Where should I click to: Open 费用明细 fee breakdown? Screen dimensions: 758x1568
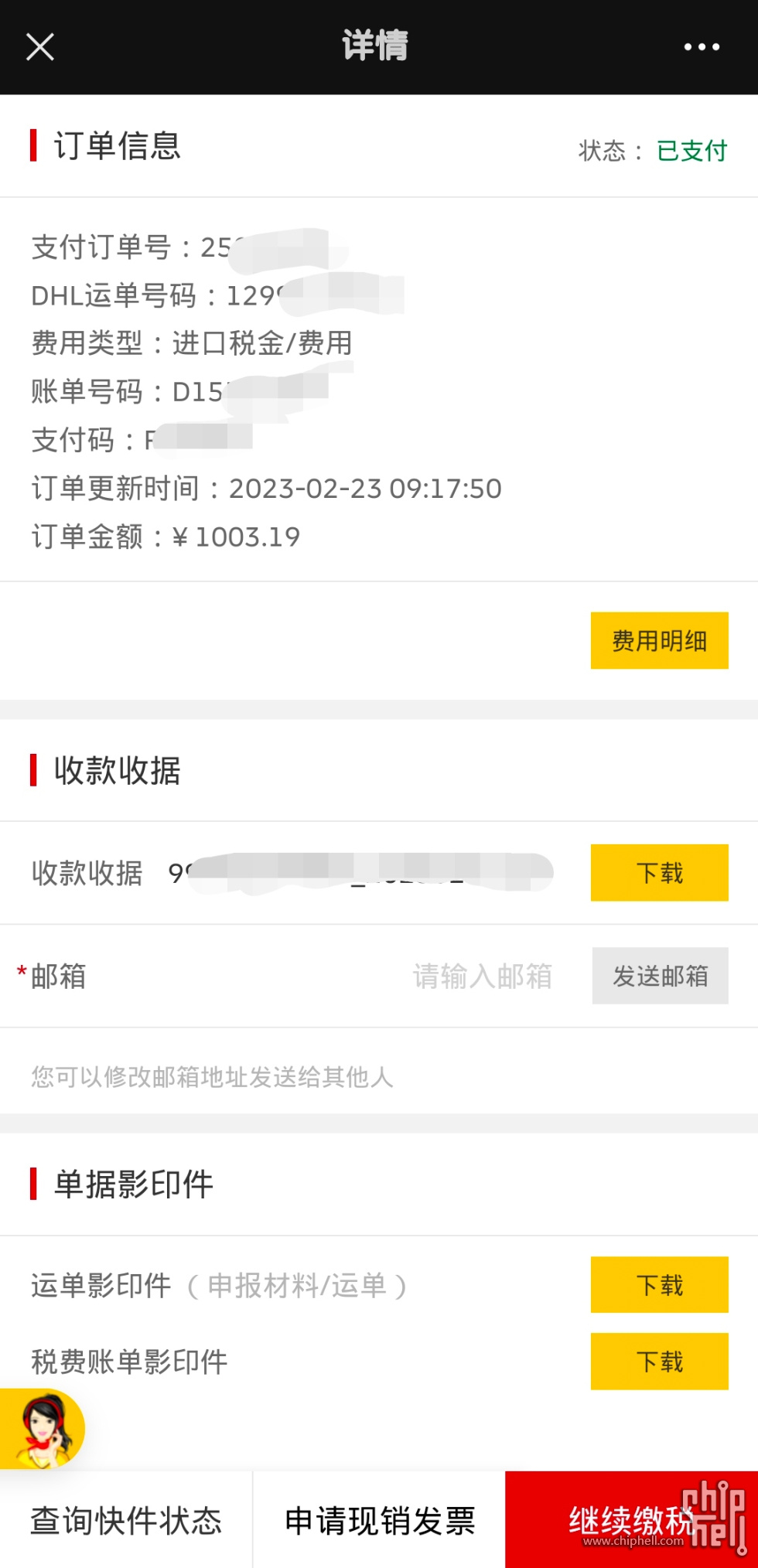pyautogui.click(x=659, y=640)
